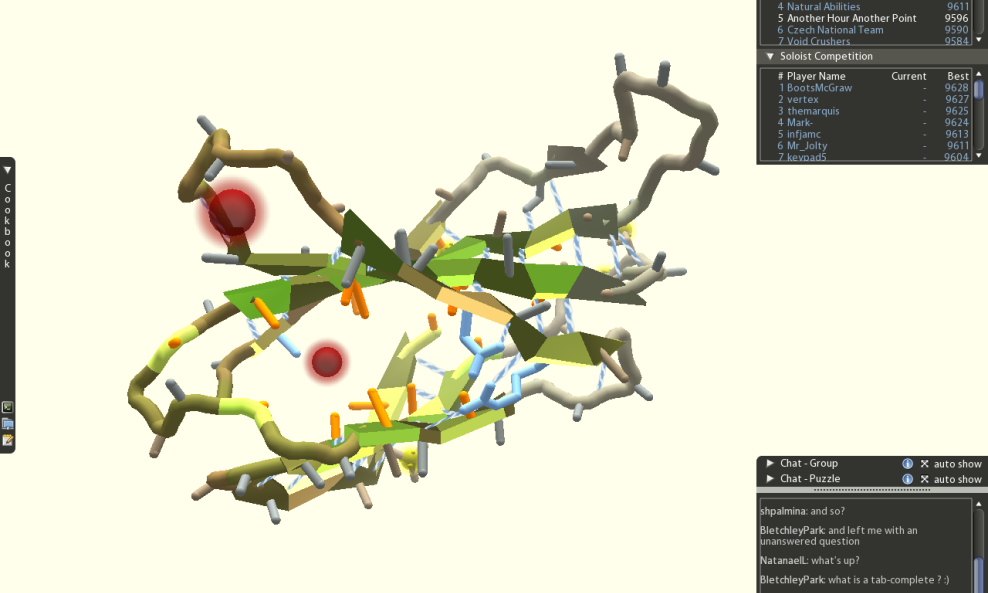Screen dimensions: 988x593
Task: Click the chat scrollbar thumb
Action: point(979,575)
